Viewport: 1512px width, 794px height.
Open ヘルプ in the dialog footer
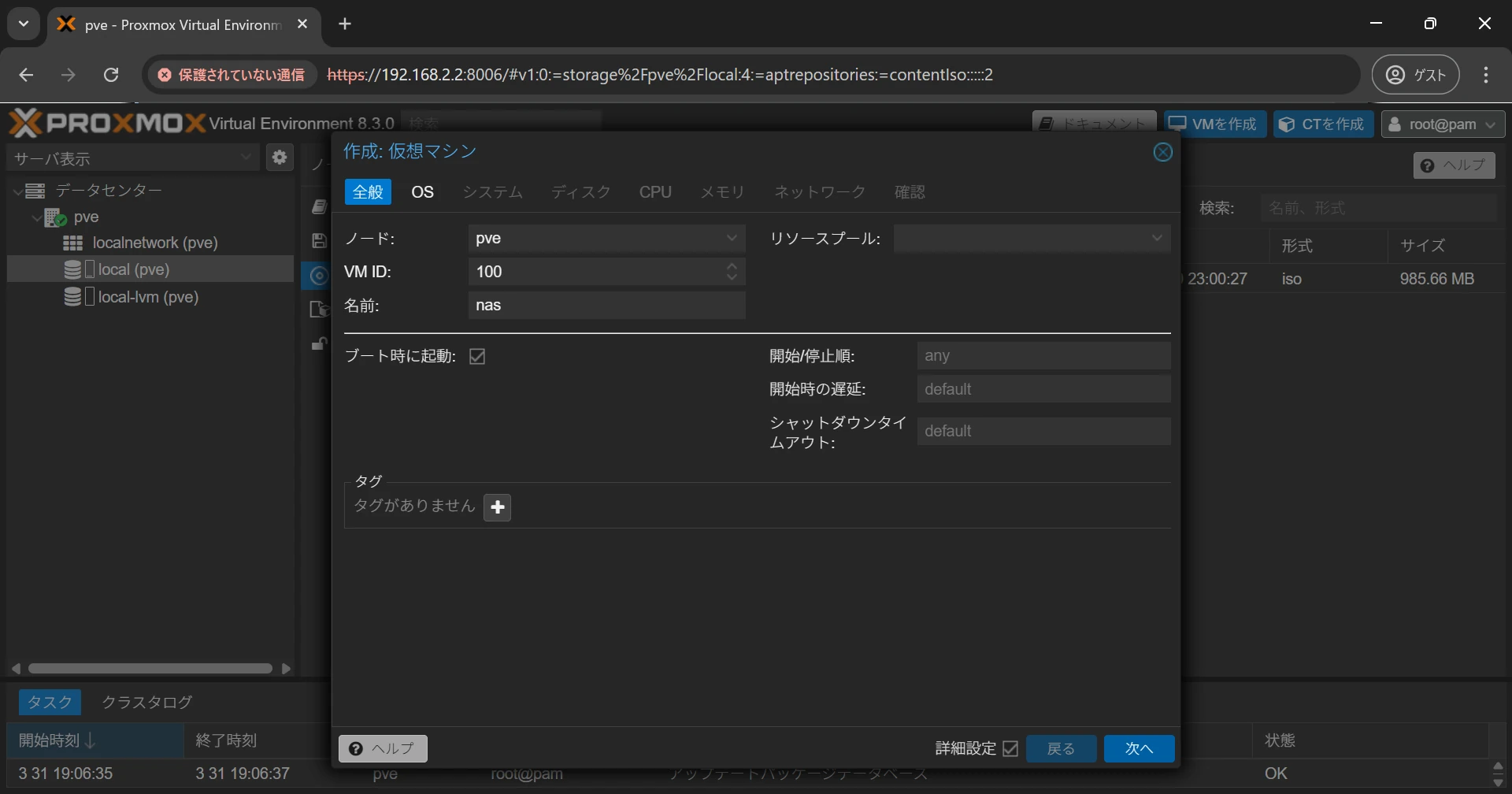[383, 748]
